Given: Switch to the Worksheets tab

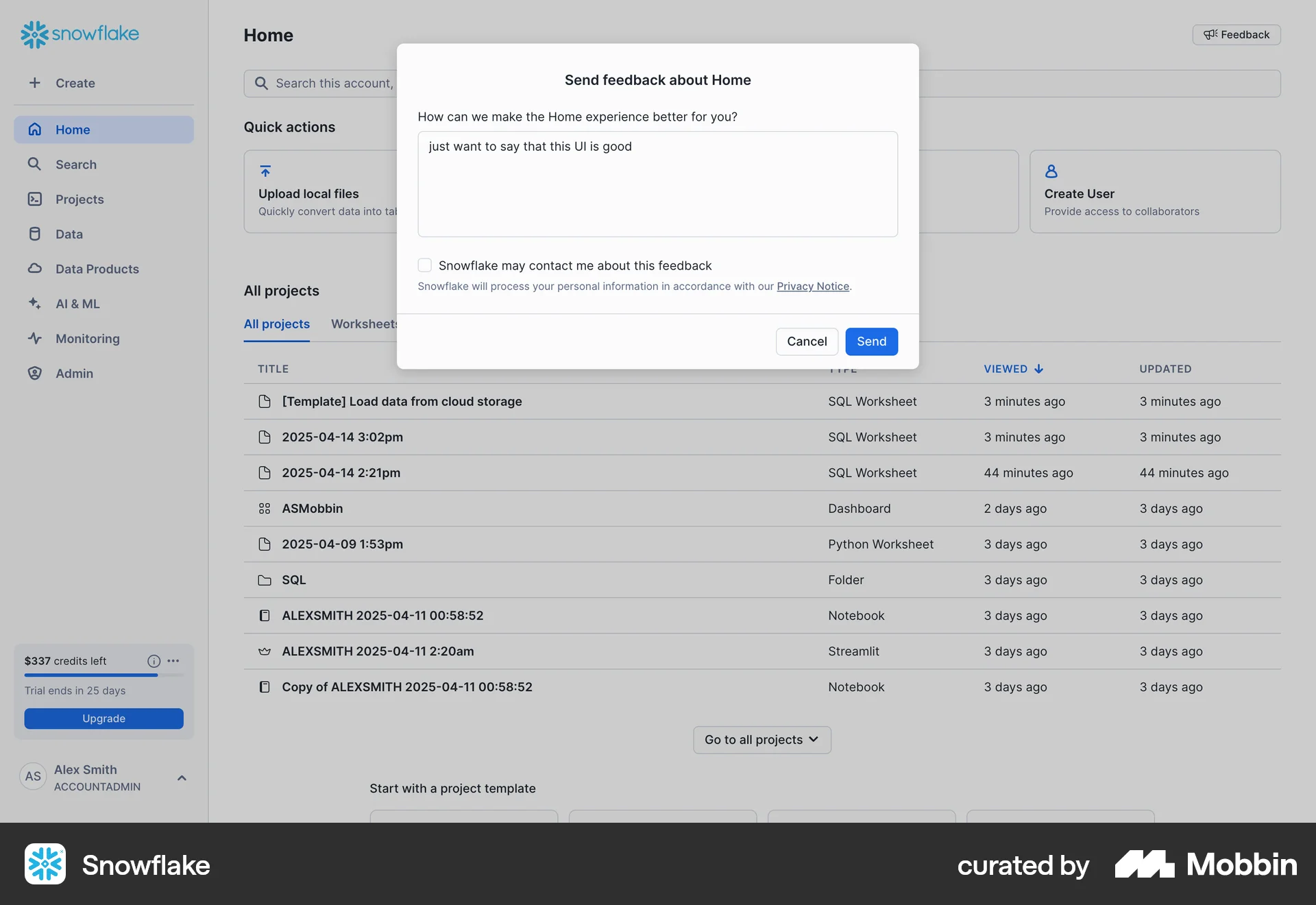Looking at the screenshot, I should click(364, 324).
